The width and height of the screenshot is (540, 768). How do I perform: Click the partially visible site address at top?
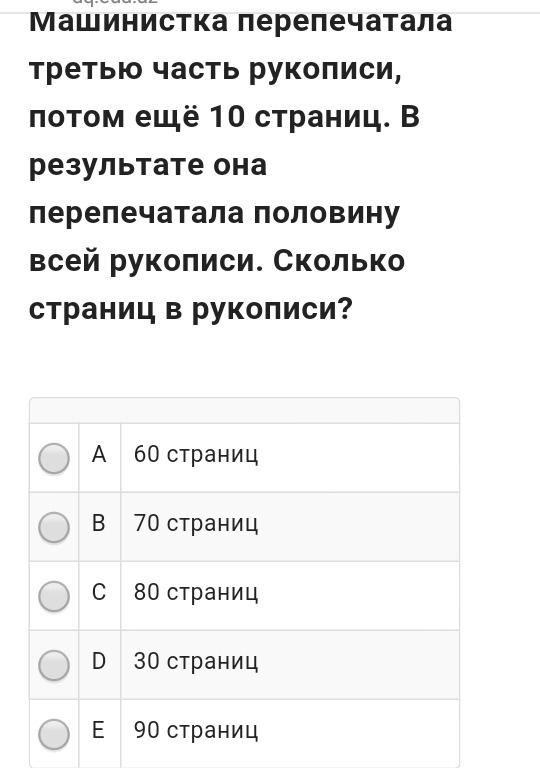pos(115,2)
